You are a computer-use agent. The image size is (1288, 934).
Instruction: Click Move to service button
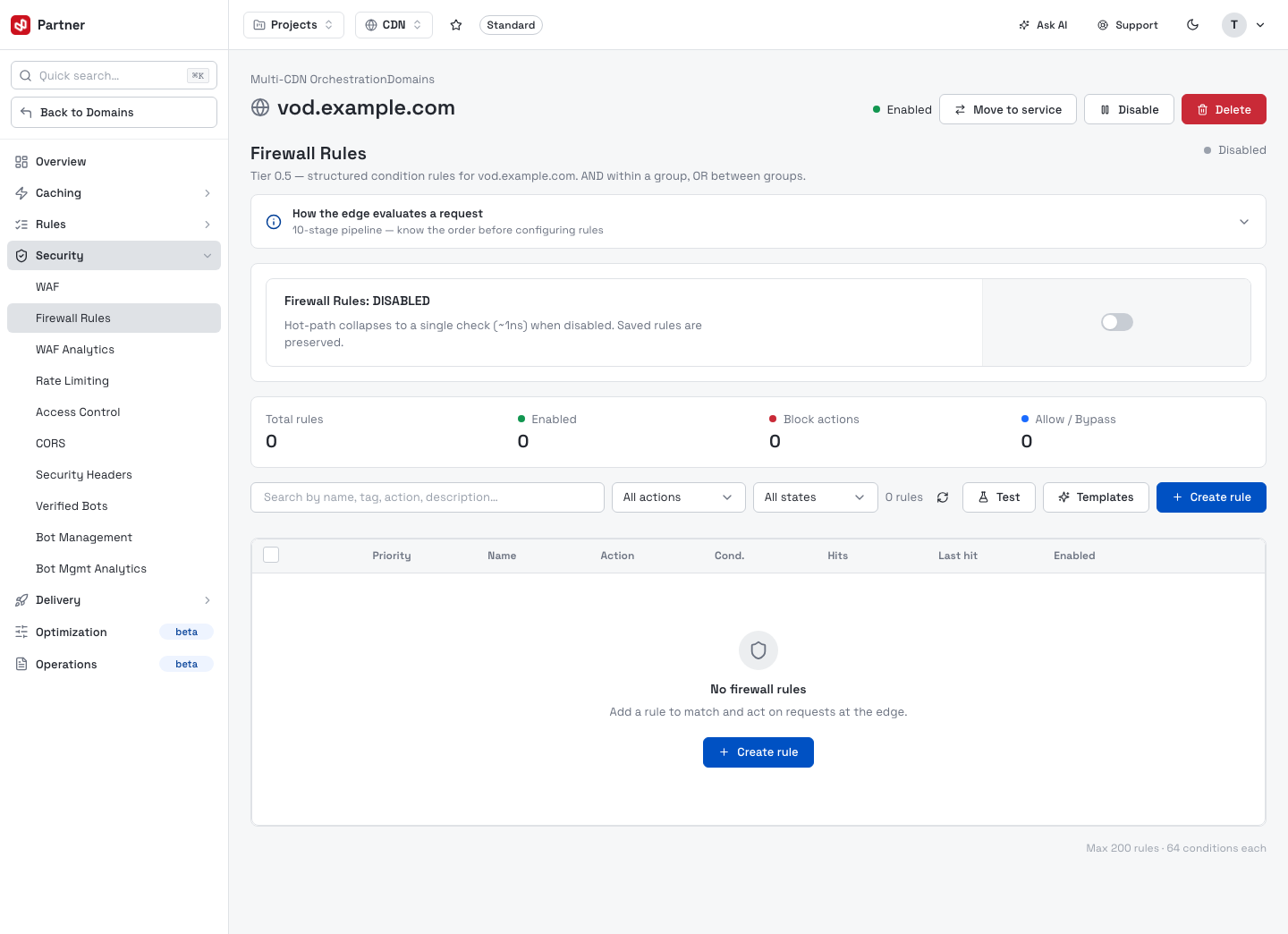click(1008, 109)
